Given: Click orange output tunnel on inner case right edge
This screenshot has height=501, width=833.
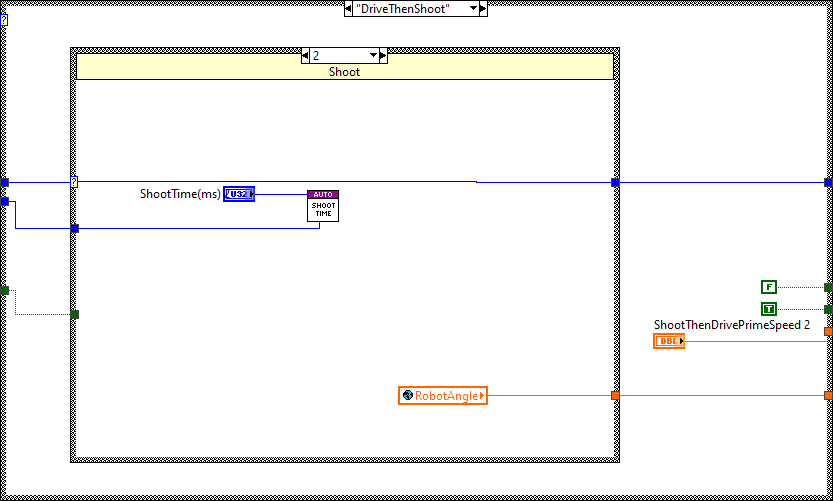Looking at the screenshot, I should 615,396.
